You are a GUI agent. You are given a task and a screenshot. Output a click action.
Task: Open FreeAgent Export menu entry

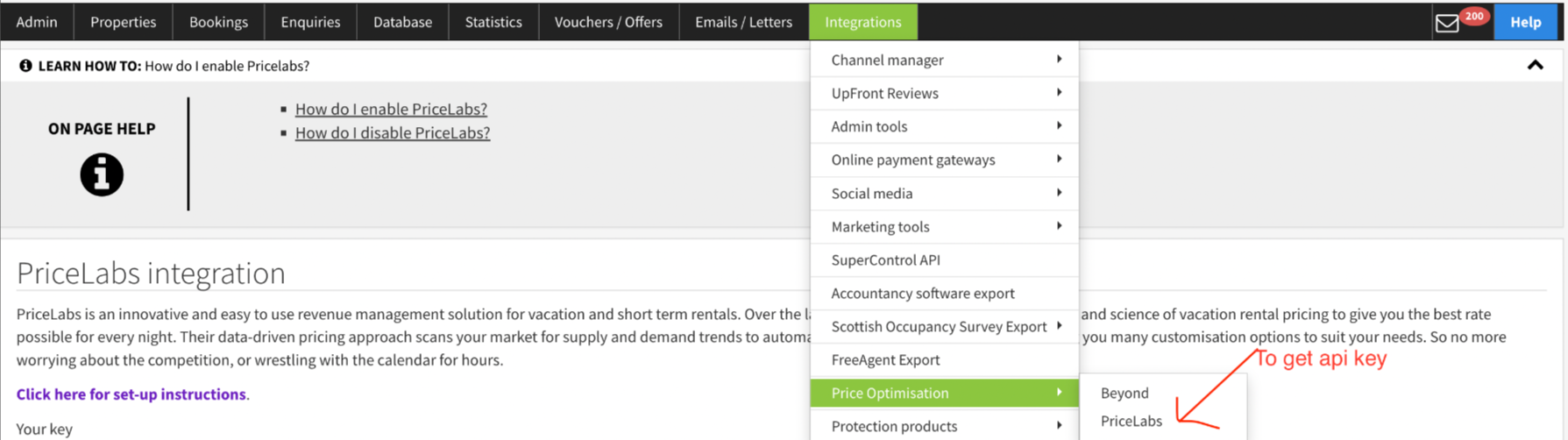pyautogui.click(x=944, y=359)
